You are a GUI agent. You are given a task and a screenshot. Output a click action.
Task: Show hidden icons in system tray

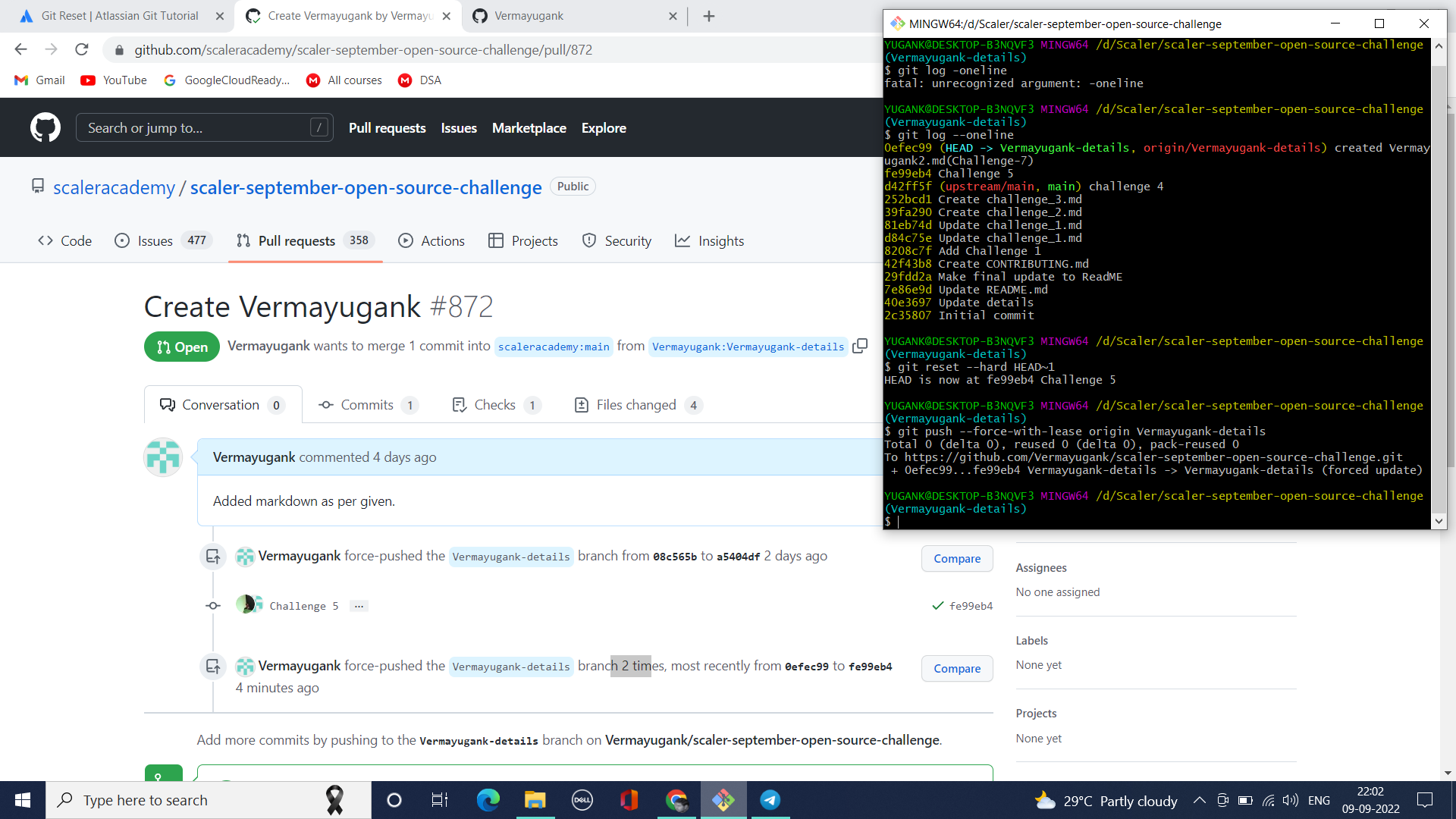click(x=1200, y=800)
